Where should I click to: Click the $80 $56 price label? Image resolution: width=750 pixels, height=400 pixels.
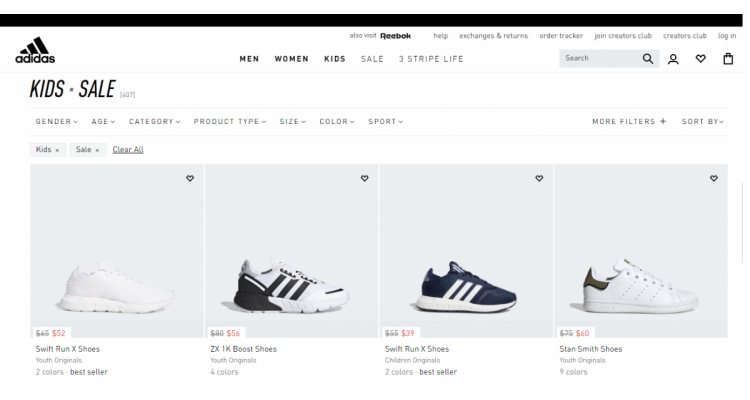point(225,333)
